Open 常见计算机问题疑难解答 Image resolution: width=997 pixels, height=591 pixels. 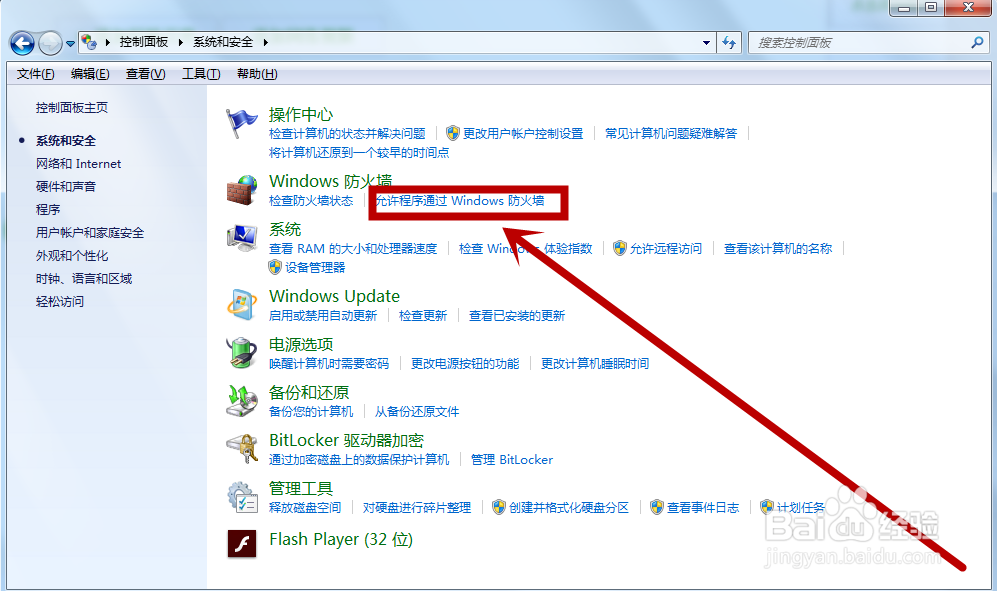671,134
